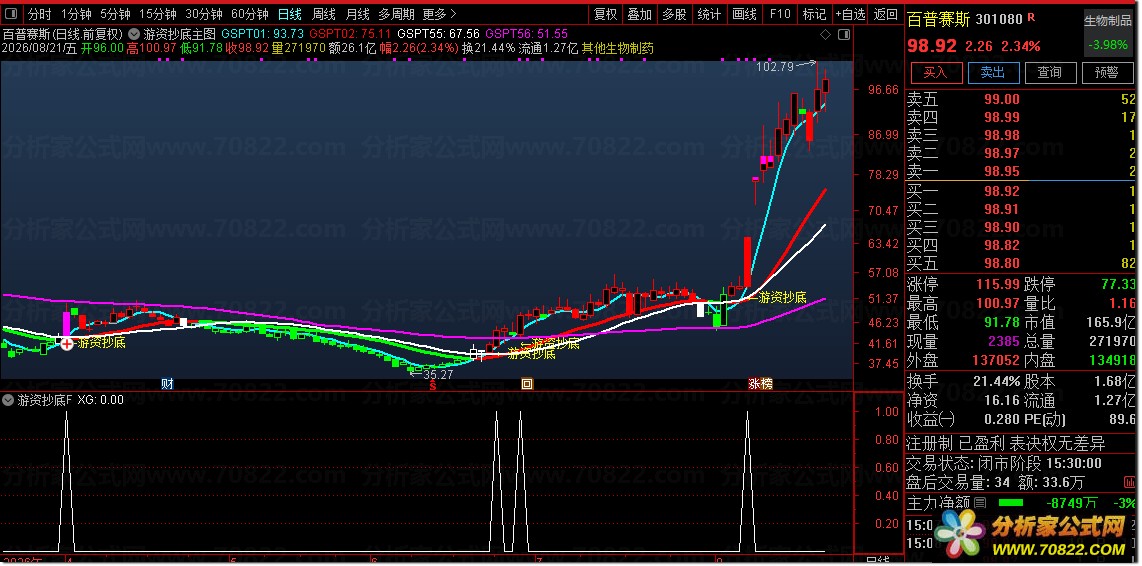Viewport: 1142px width, 566px height.
Task: Open 多周期 multi-period view
Action: [x=396, y=14]
